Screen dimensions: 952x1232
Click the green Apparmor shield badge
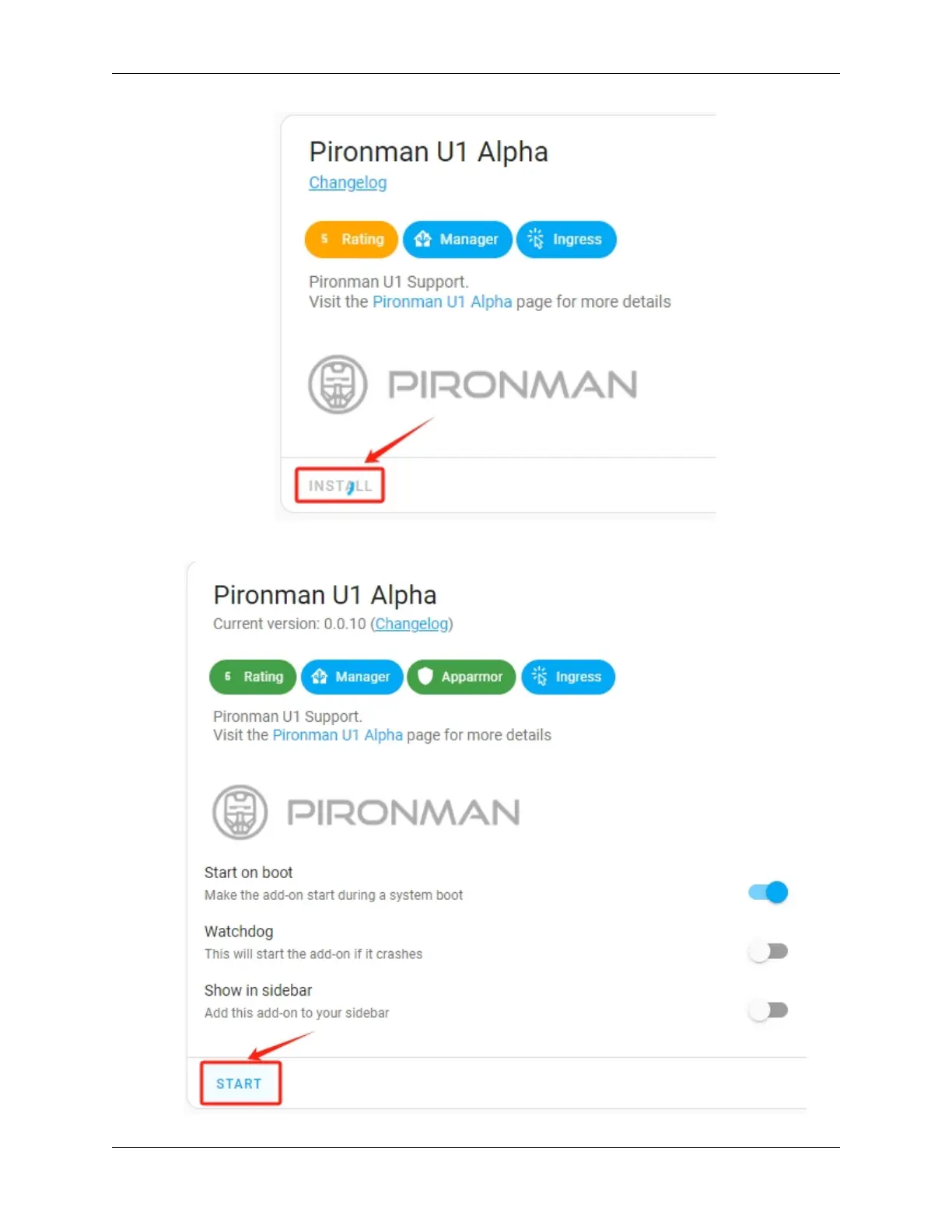pos(460,677)
